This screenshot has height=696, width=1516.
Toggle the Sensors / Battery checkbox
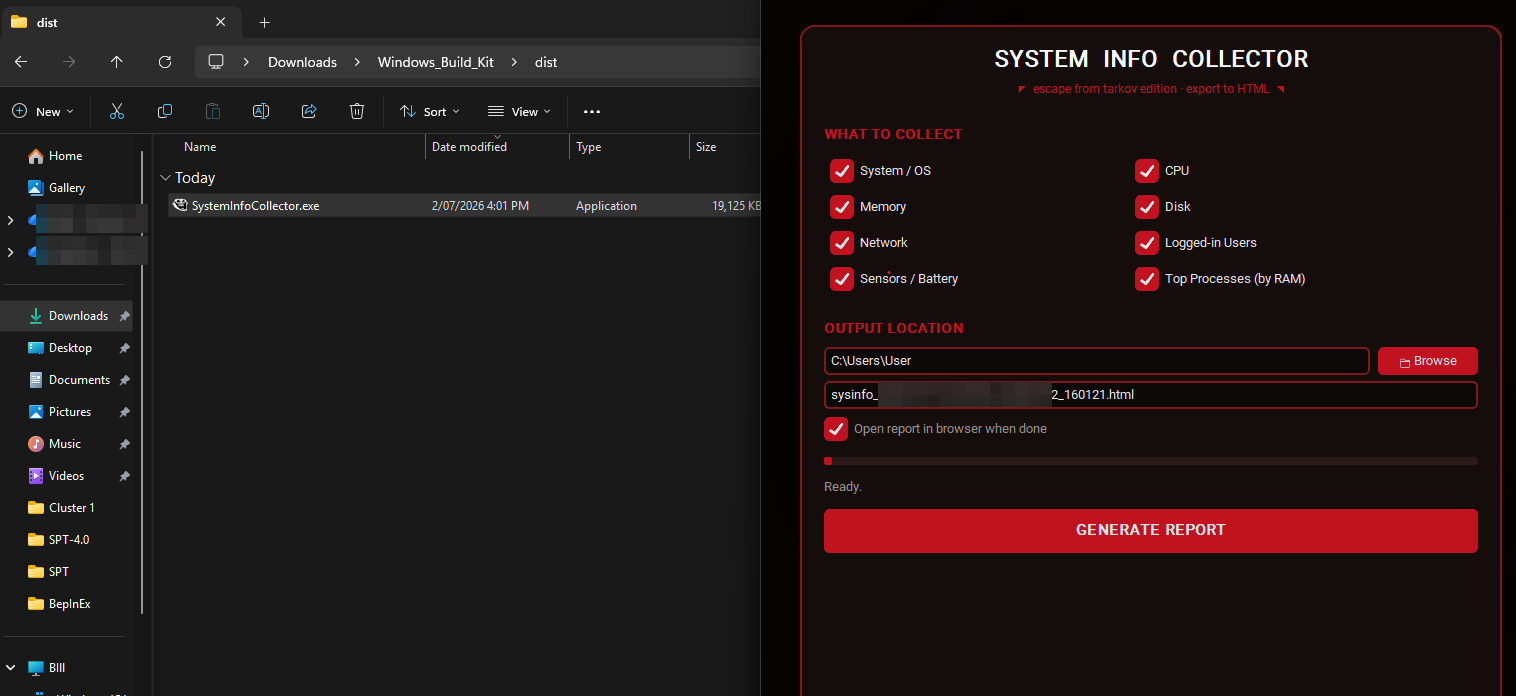(x=841, y=279)
